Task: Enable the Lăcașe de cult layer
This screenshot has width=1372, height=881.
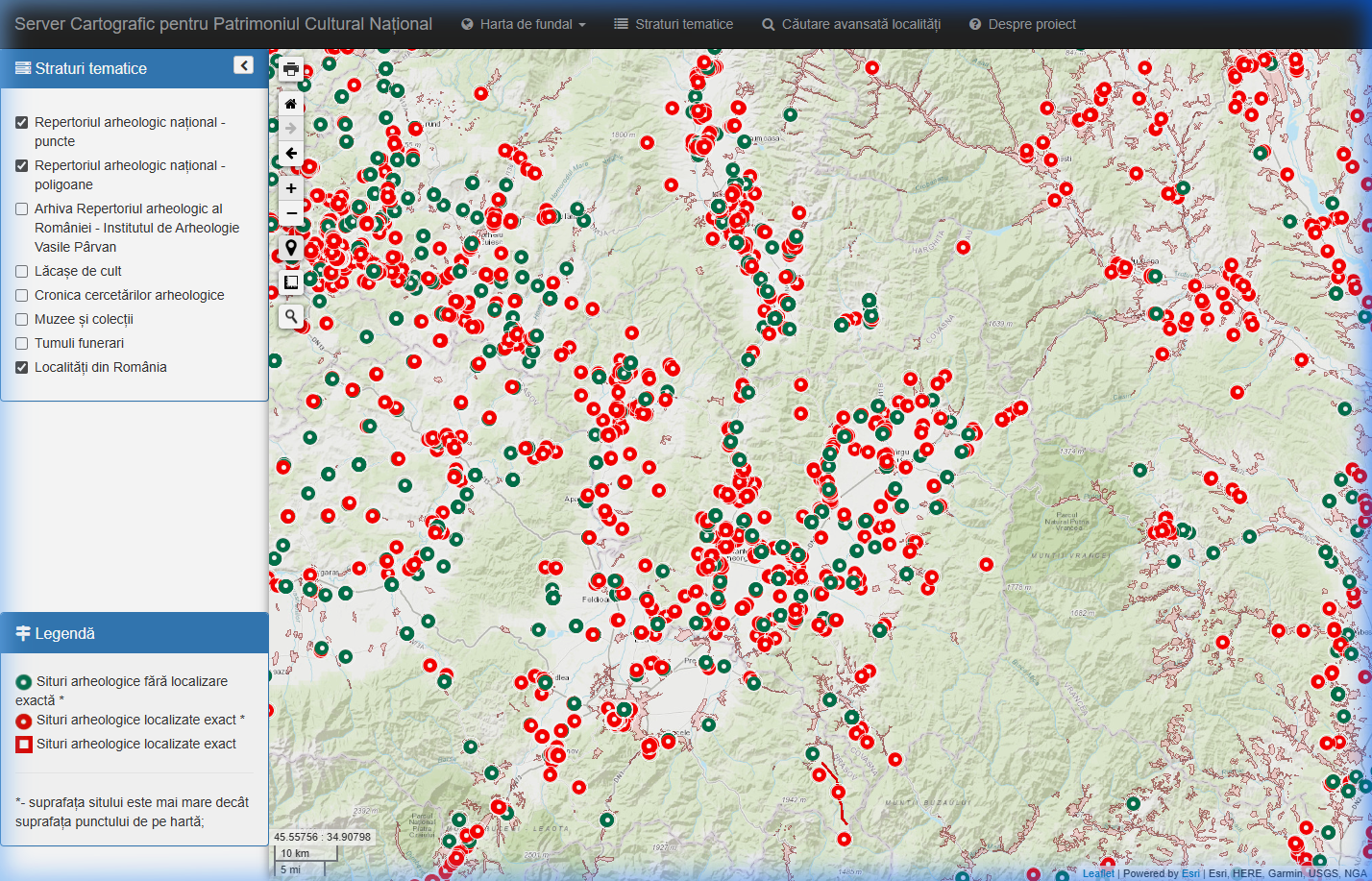Action: tap(21, 271)
